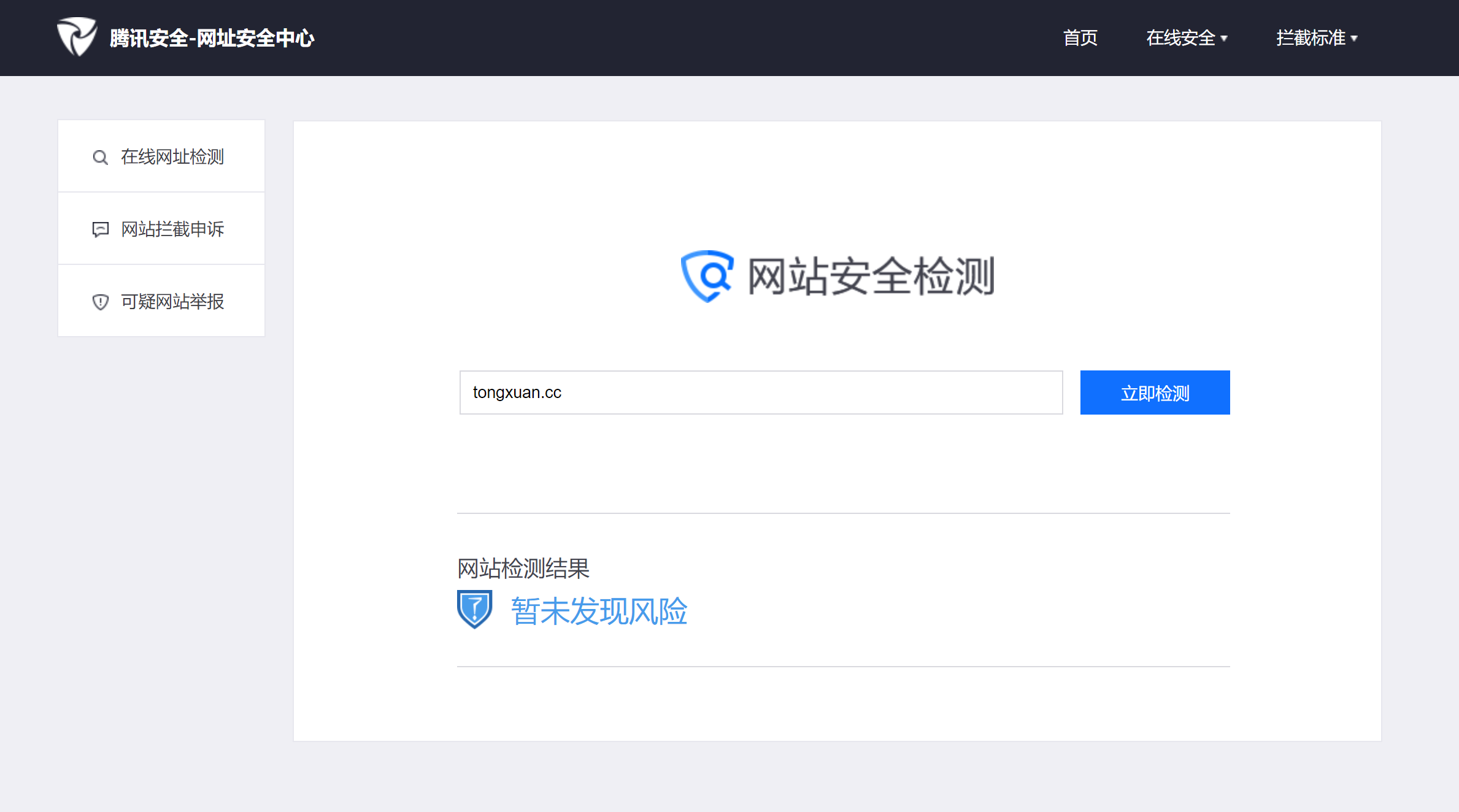Open the 拦截标准 menu
1459x812 pixels.
(x=1311, y=38)
